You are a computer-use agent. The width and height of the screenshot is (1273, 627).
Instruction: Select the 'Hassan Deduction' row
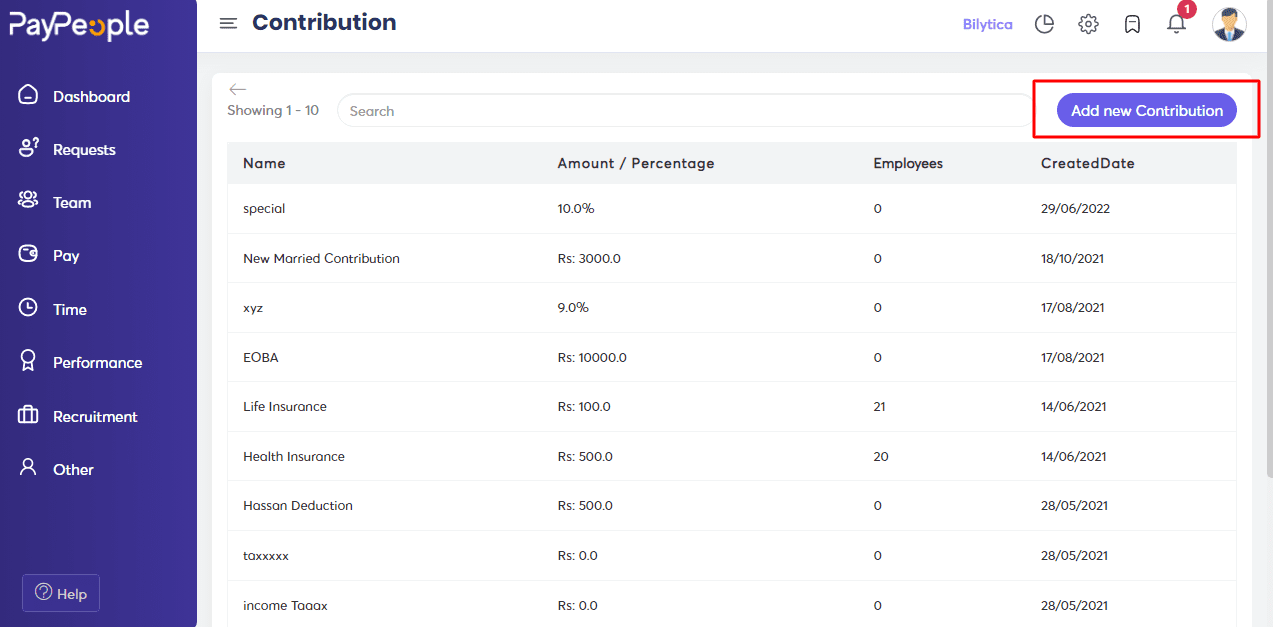point(732,505)
